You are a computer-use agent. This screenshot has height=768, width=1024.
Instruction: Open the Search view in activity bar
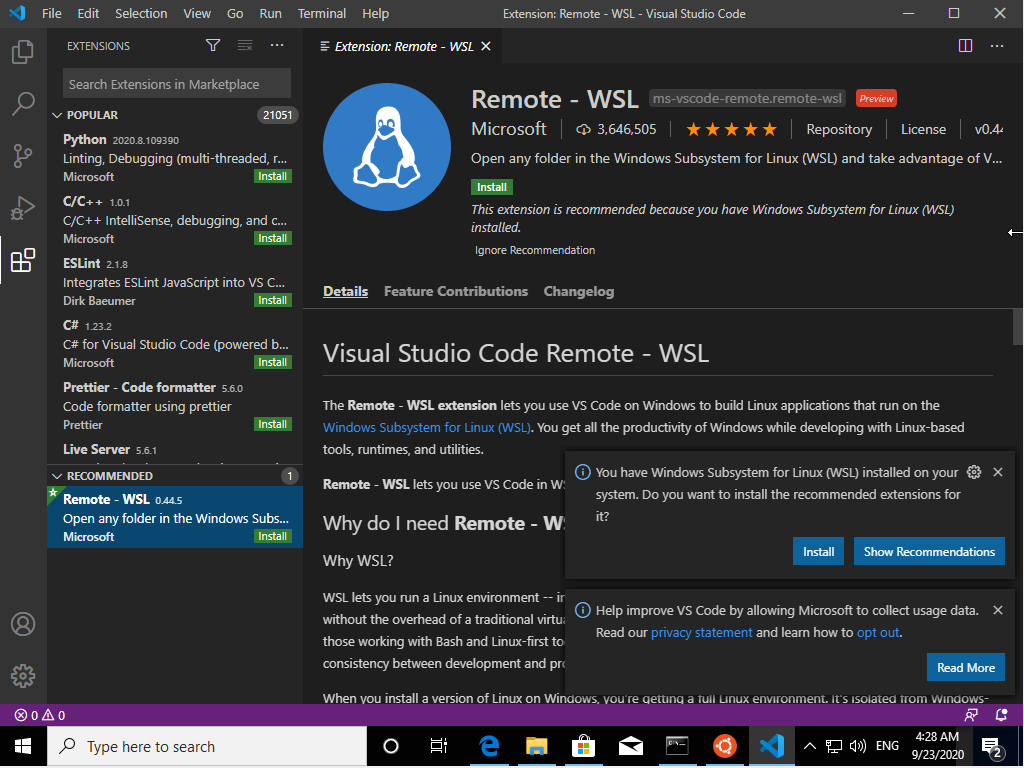pos(23,104)
